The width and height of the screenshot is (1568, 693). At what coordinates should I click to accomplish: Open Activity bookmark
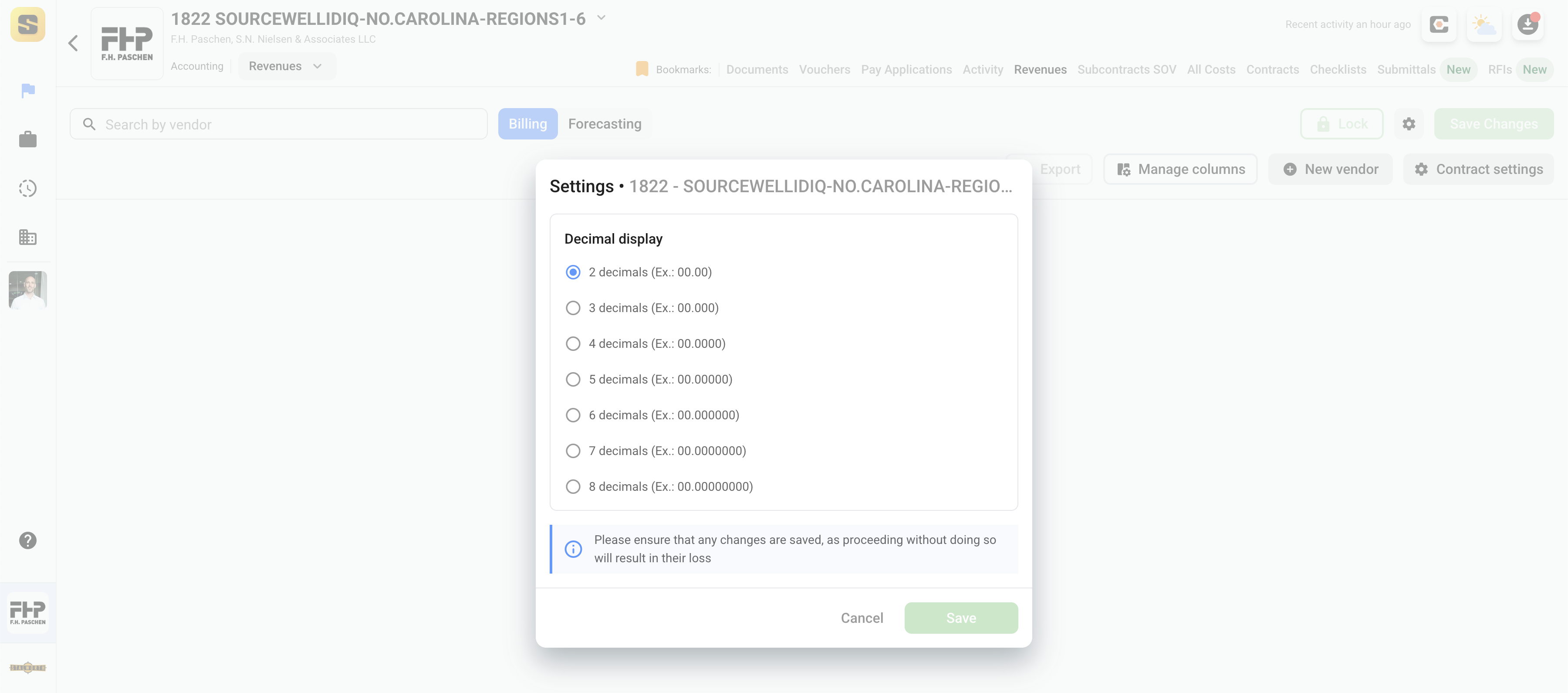(983, 69)
